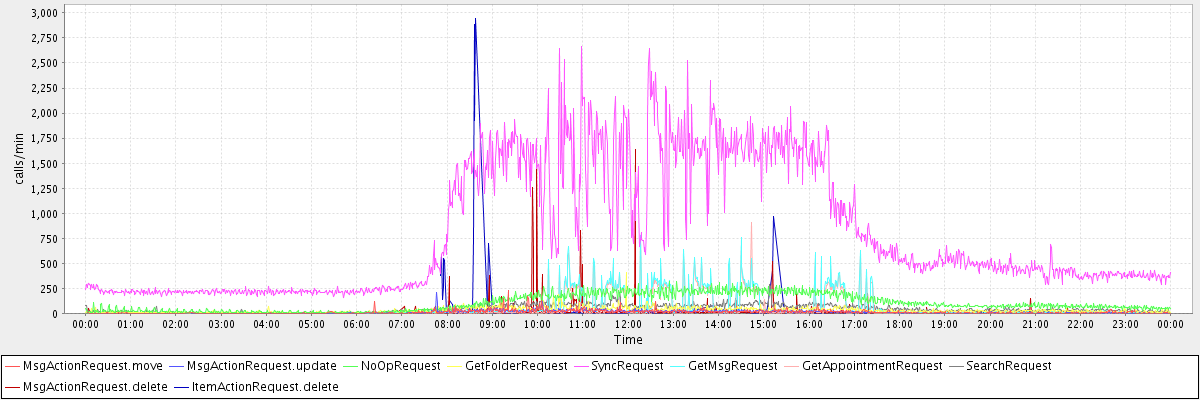This screenshot has height=400, width=1200.
Task: Click the 17:00 time axis tick label
Action: pos(854,324)
